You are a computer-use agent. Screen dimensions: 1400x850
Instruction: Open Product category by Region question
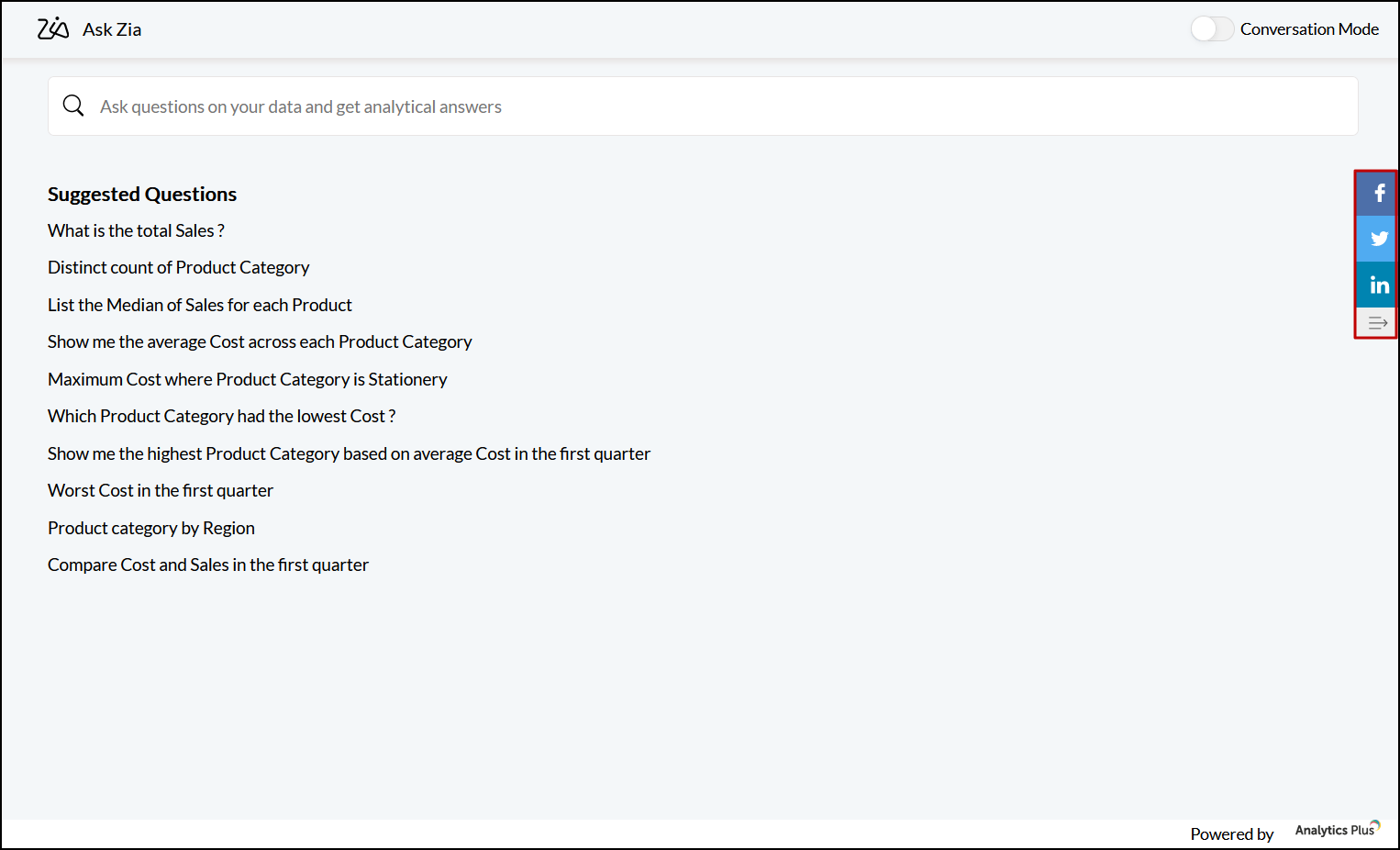150,528
